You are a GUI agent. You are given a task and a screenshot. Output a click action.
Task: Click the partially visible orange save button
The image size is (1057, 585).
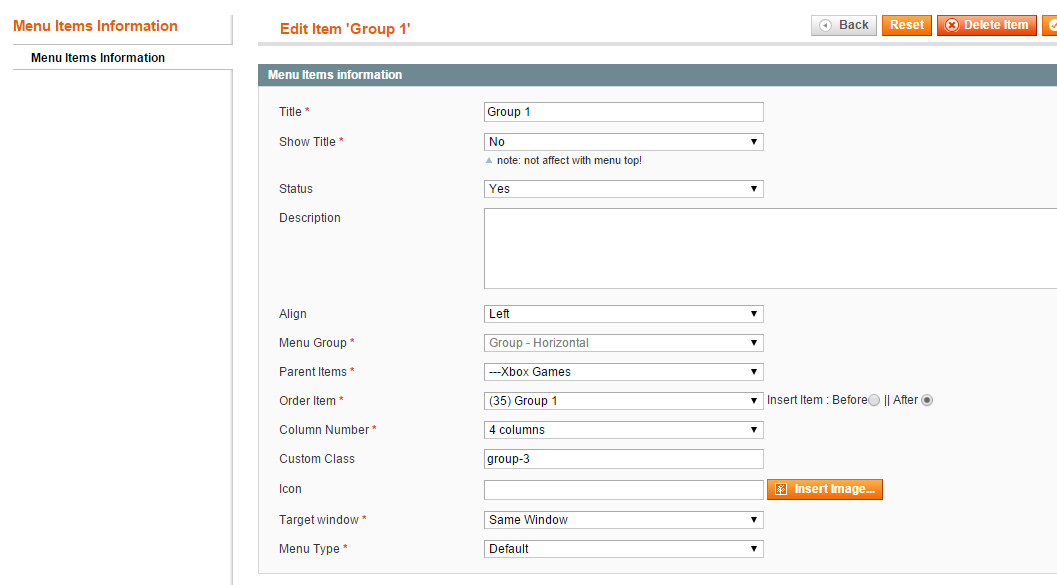click(x=1050, y=26)
